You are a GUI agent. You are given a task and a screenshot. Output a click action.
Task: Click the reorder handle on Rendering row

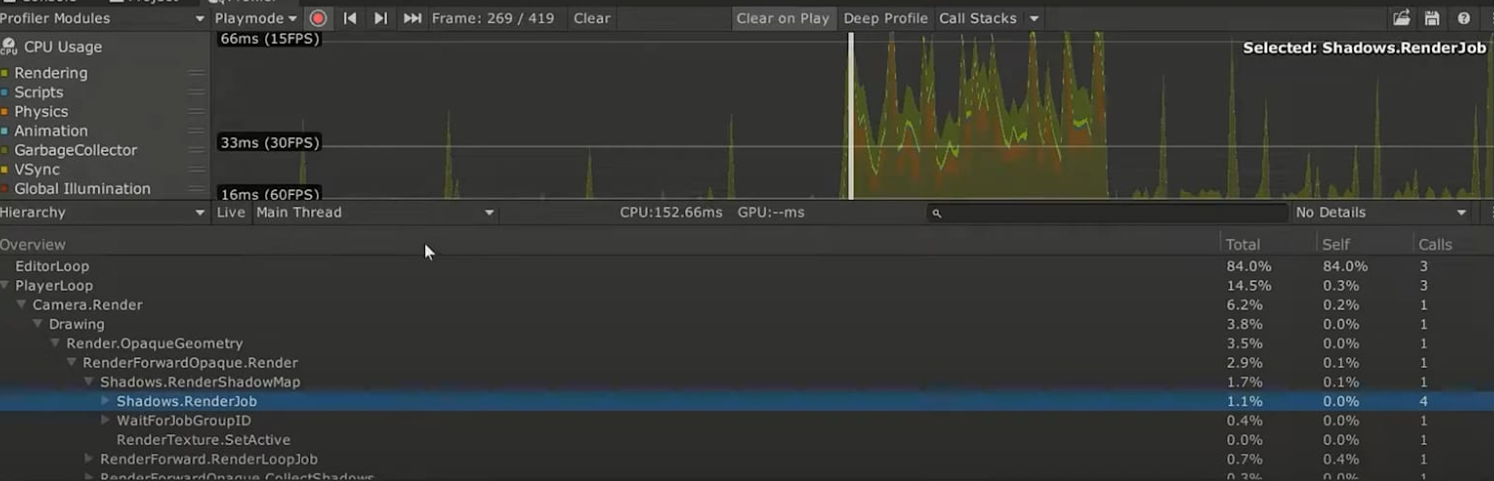click(x=197, y=73)
